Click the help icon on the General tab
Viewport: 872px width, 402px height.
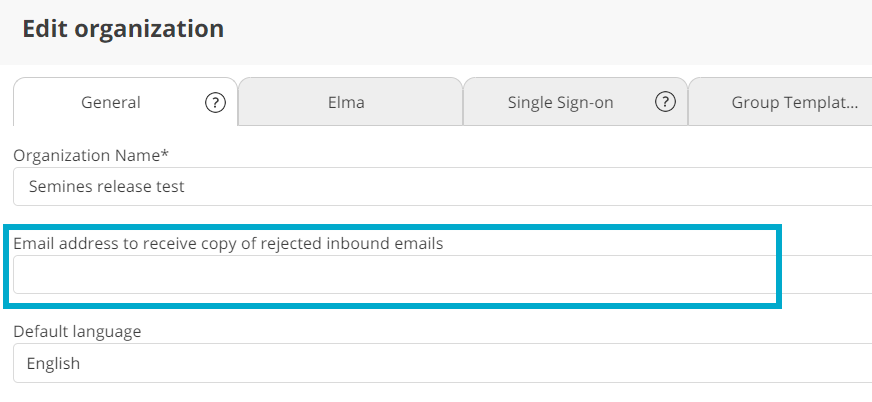pyautogui.click(x=215, y=102)
